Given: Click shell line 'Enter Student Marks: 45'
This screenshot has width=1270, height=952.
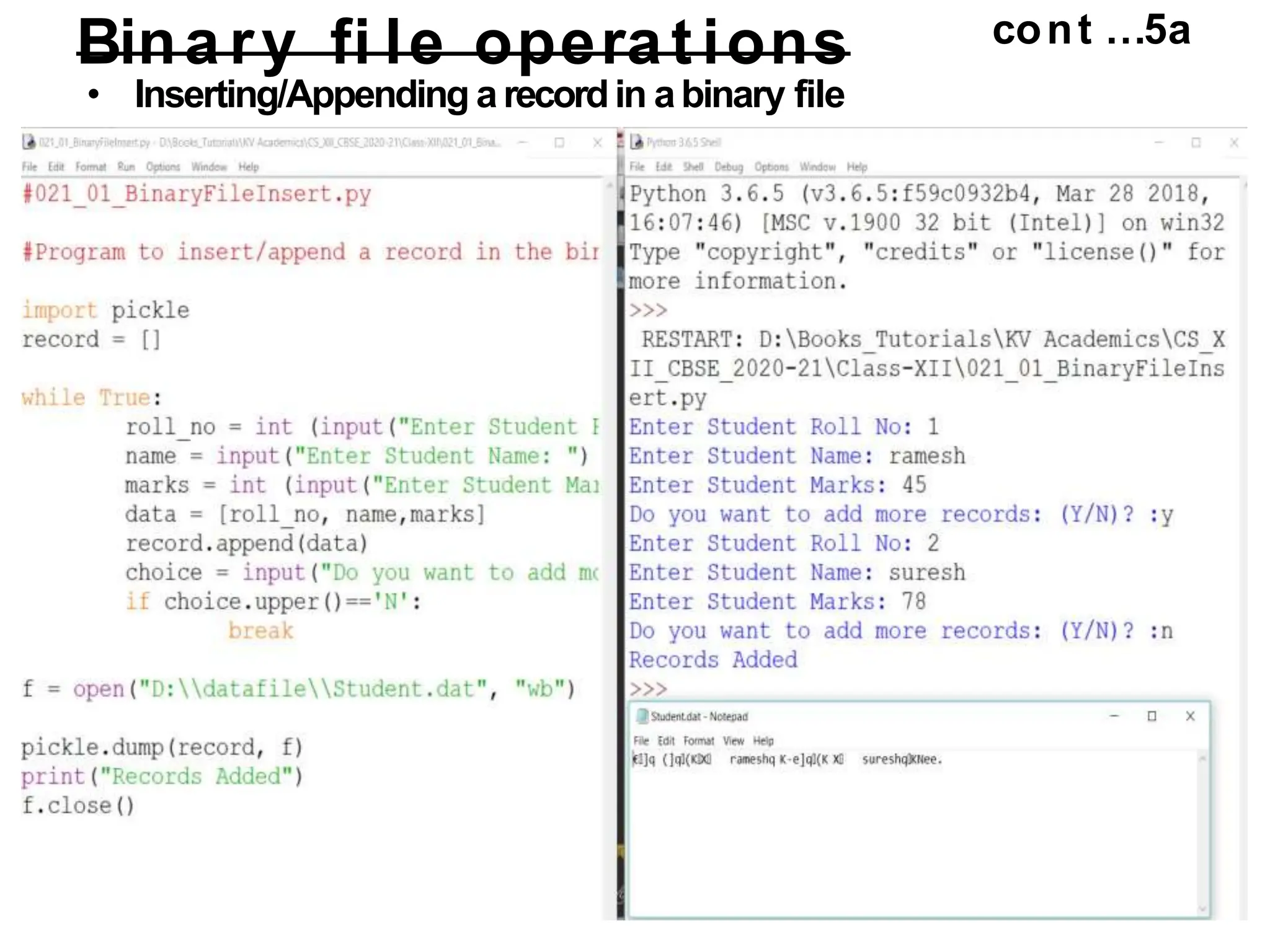Looking at the screenshot, I should [x=778, y=485].
